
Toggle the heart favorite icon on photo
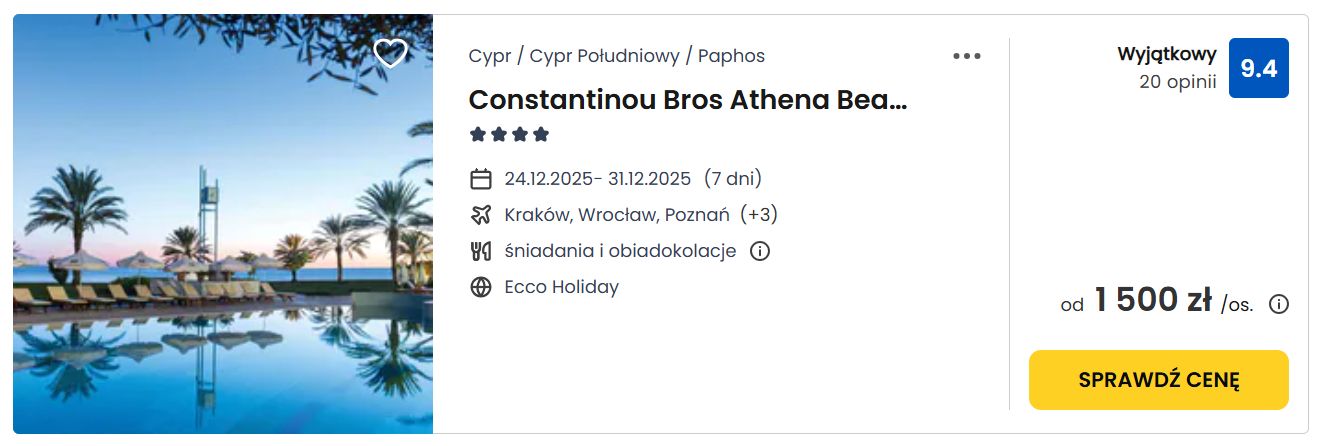tap(390, 53)
